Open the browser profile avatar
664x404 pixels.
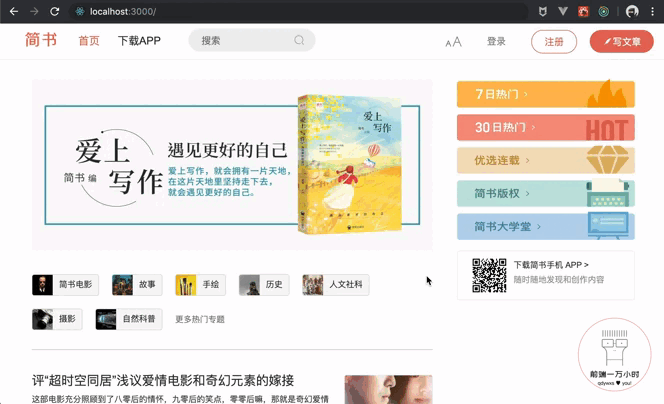632,11
